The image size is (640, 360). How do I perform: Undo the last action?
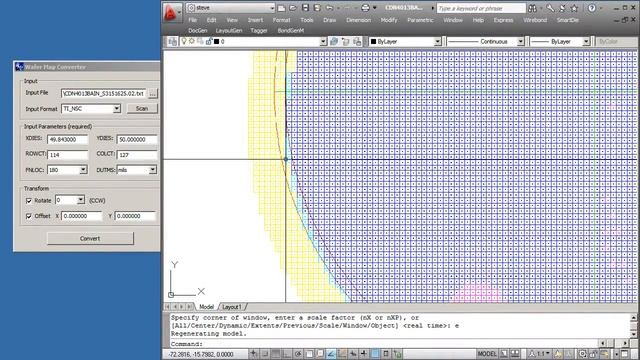click(x=329, y=8)
